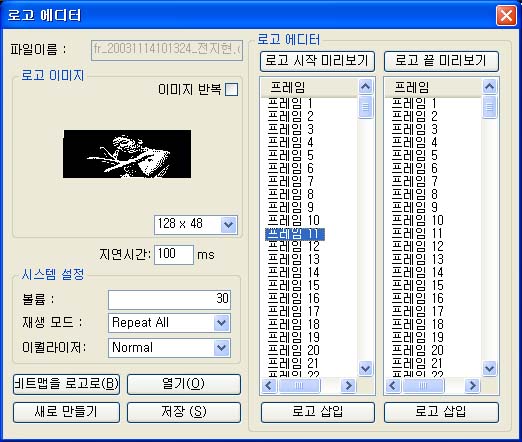Select 프레임 4 in the right list
This screenshot has height=442, width=522.
[415, 142]
